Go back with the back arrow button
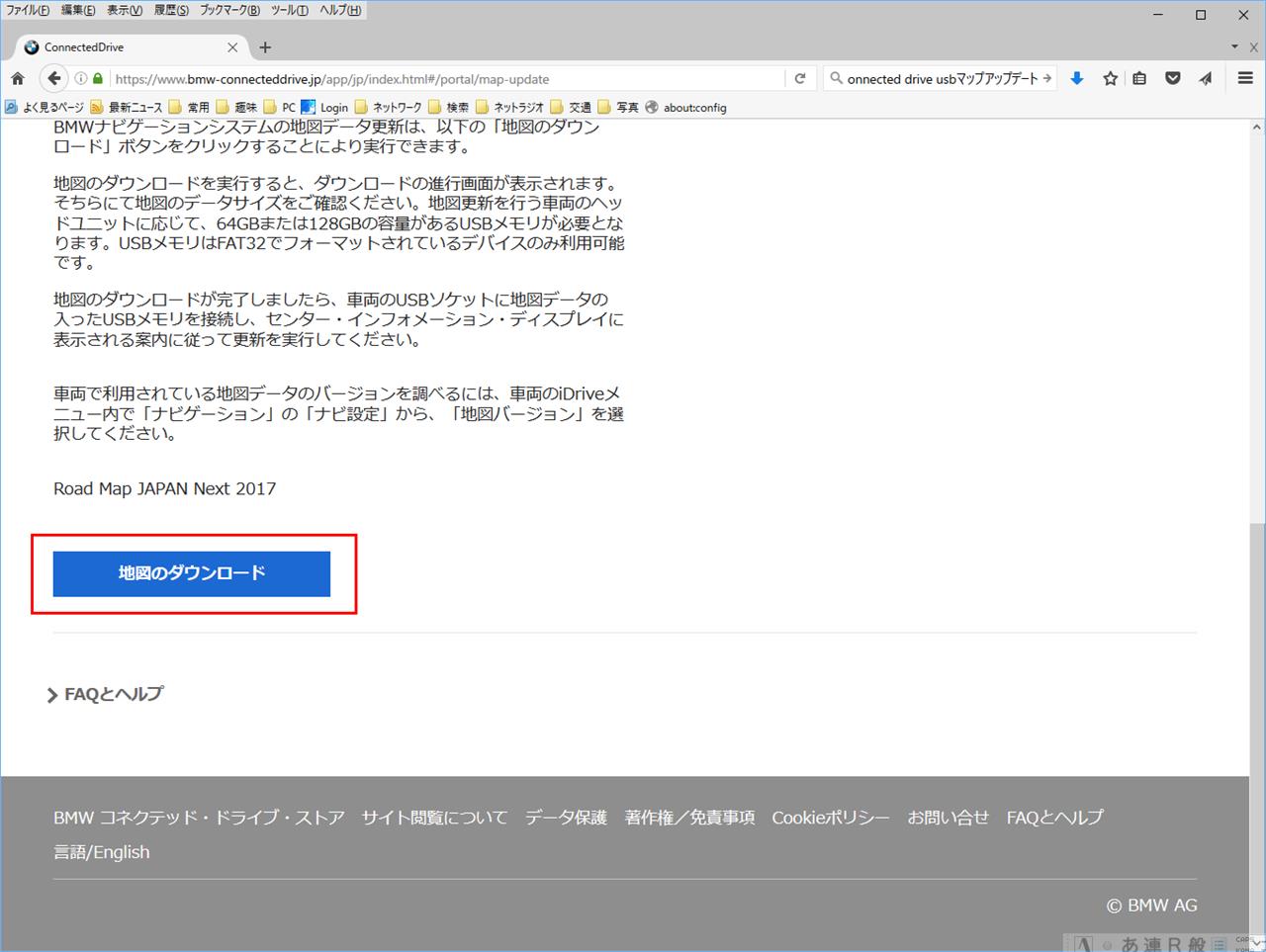1266x952 pixels. point(54,78)
